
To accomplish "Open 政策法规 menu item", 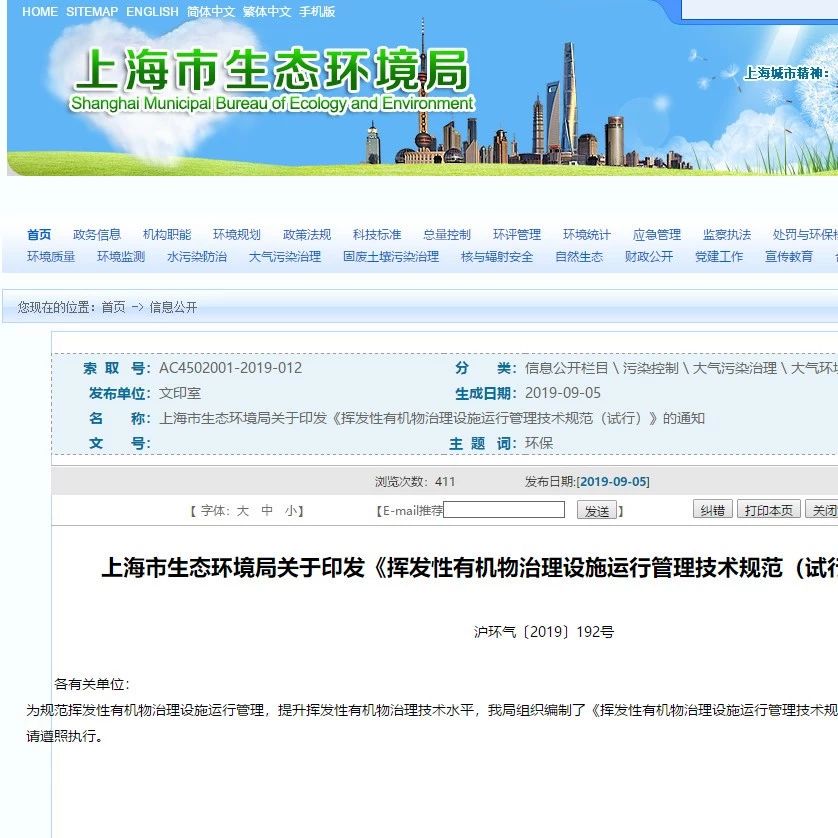I will [x=307, y=235].
